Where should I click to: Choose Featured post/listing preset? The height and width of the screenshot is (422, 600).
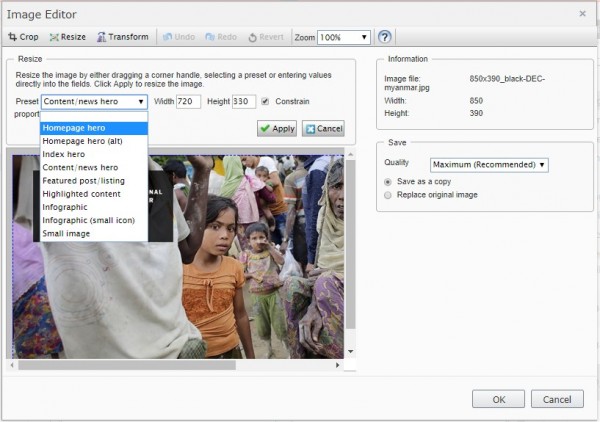click(x=94, y=181)
